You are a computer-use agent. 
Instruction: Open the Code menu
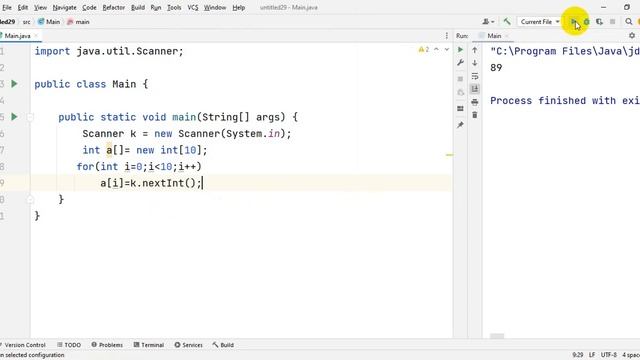tap(89, 7)
